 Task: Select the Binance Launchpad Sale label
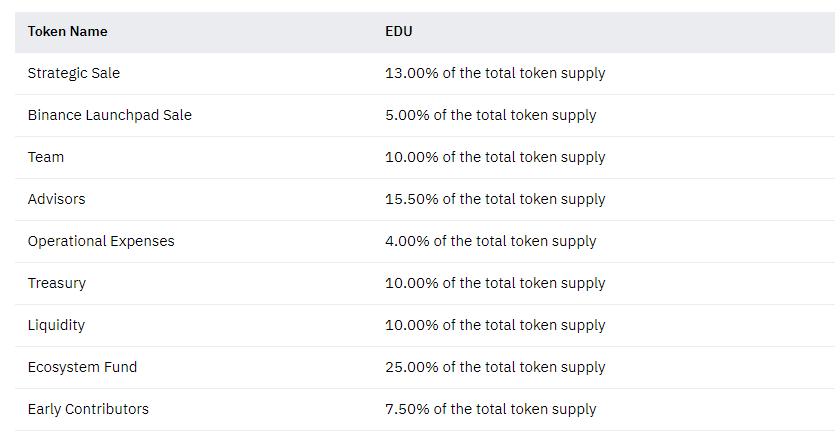click(x=109, y=115)
